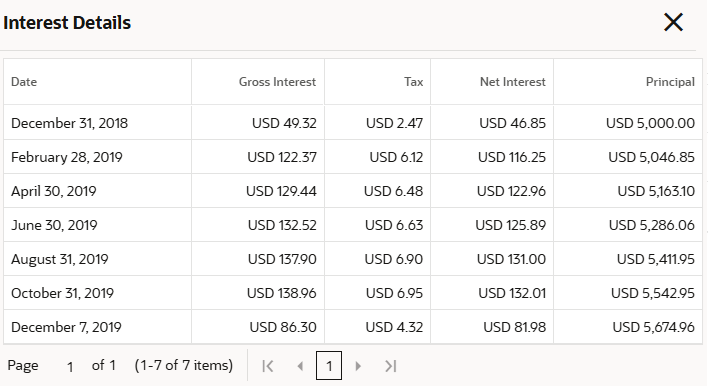The image size is (708, 386).
Task: Click the August 31, 2019 row
Action: [353, 259]
